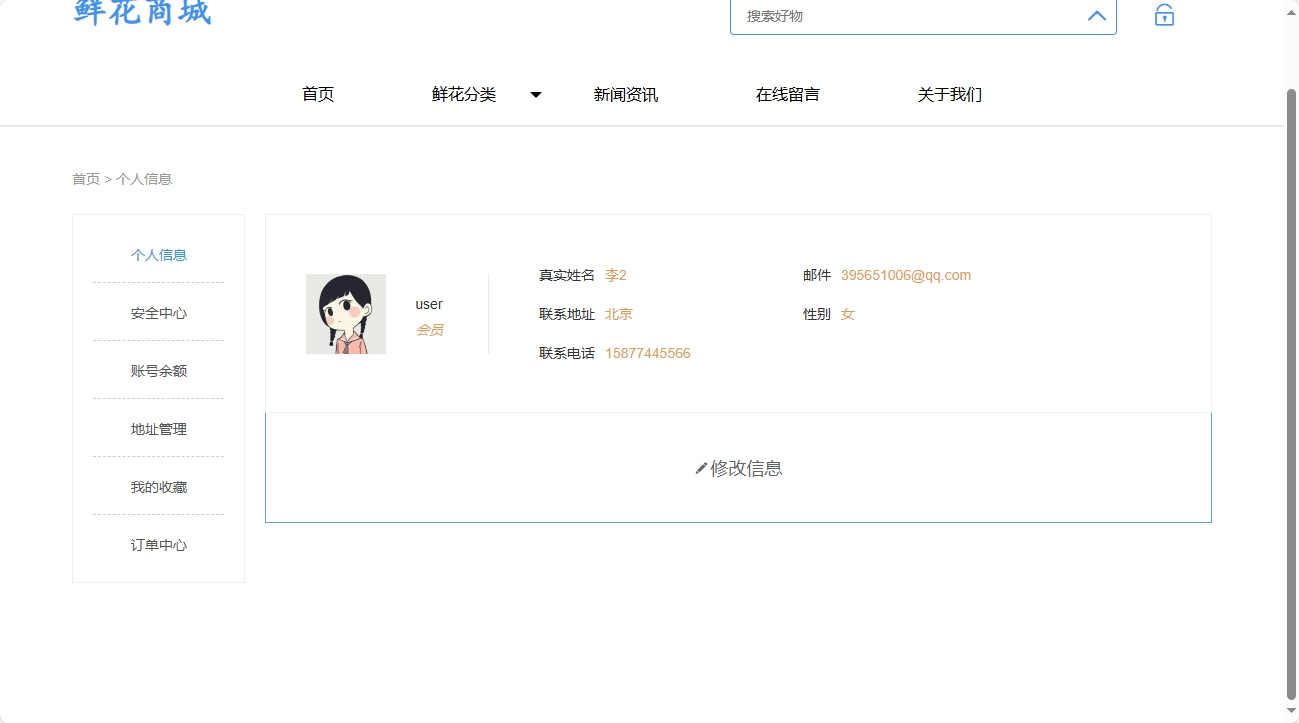Open the 在线留言 menu item
Screen dimensions: 1299x723
pyautogui.click(x=787, y=94)
